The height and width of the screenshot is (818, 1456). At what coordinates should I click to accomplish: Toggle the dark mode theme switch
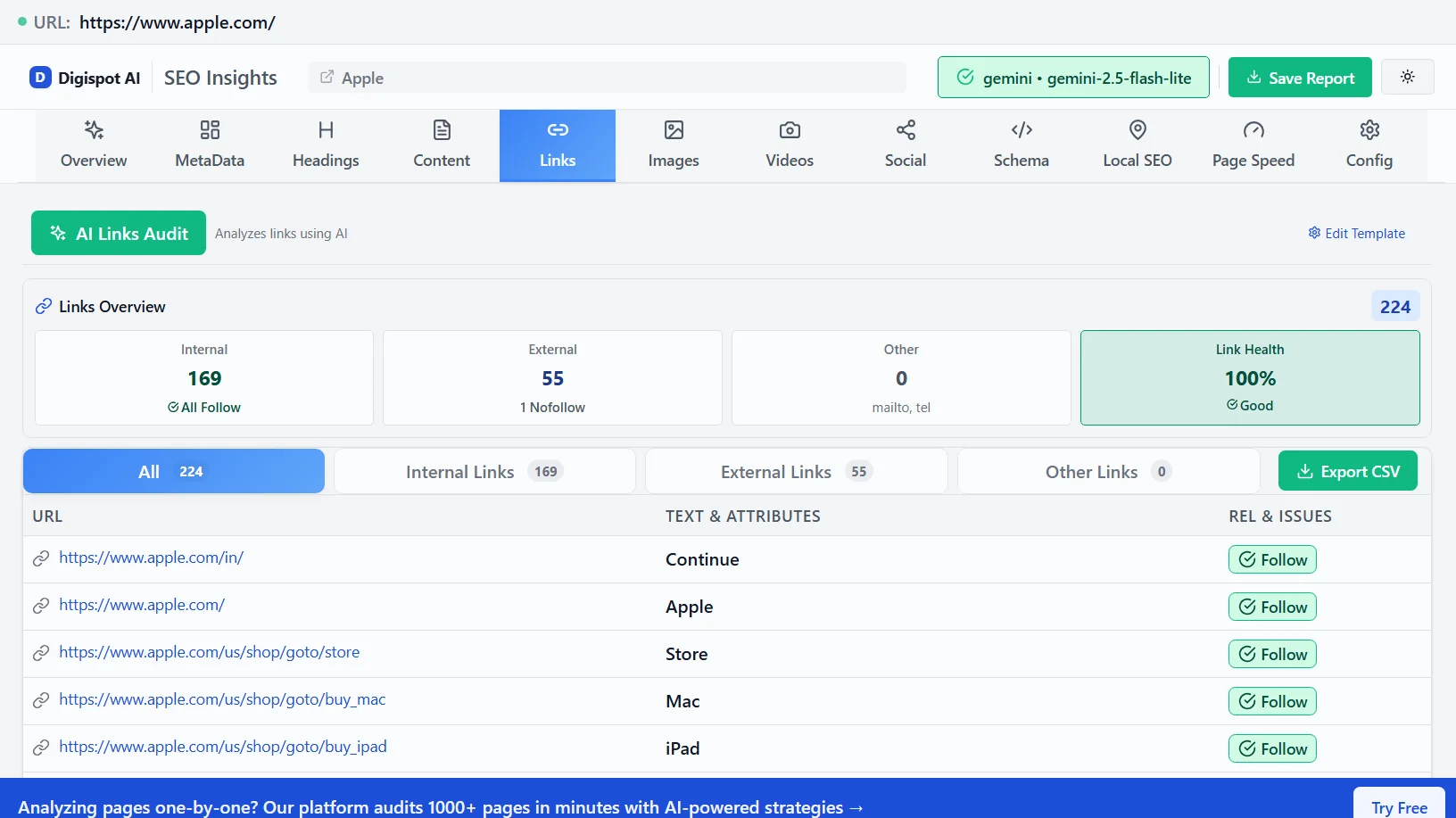coord(1407,77)
